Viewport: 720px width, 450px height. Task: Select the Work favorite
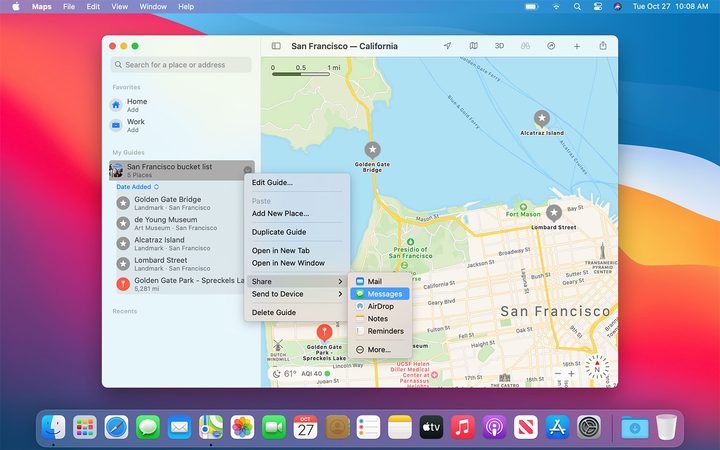click(181, 125)
